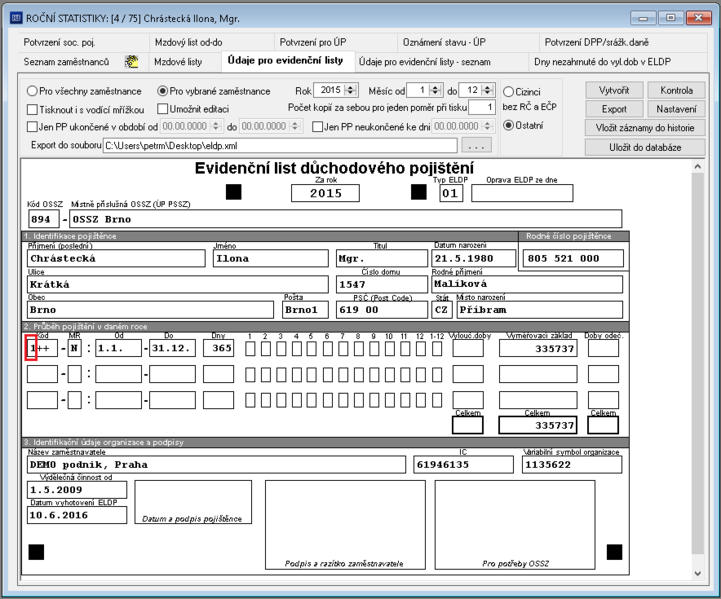Enable Tisknout i s vodící mřížkou checkbox

(32, 109)
